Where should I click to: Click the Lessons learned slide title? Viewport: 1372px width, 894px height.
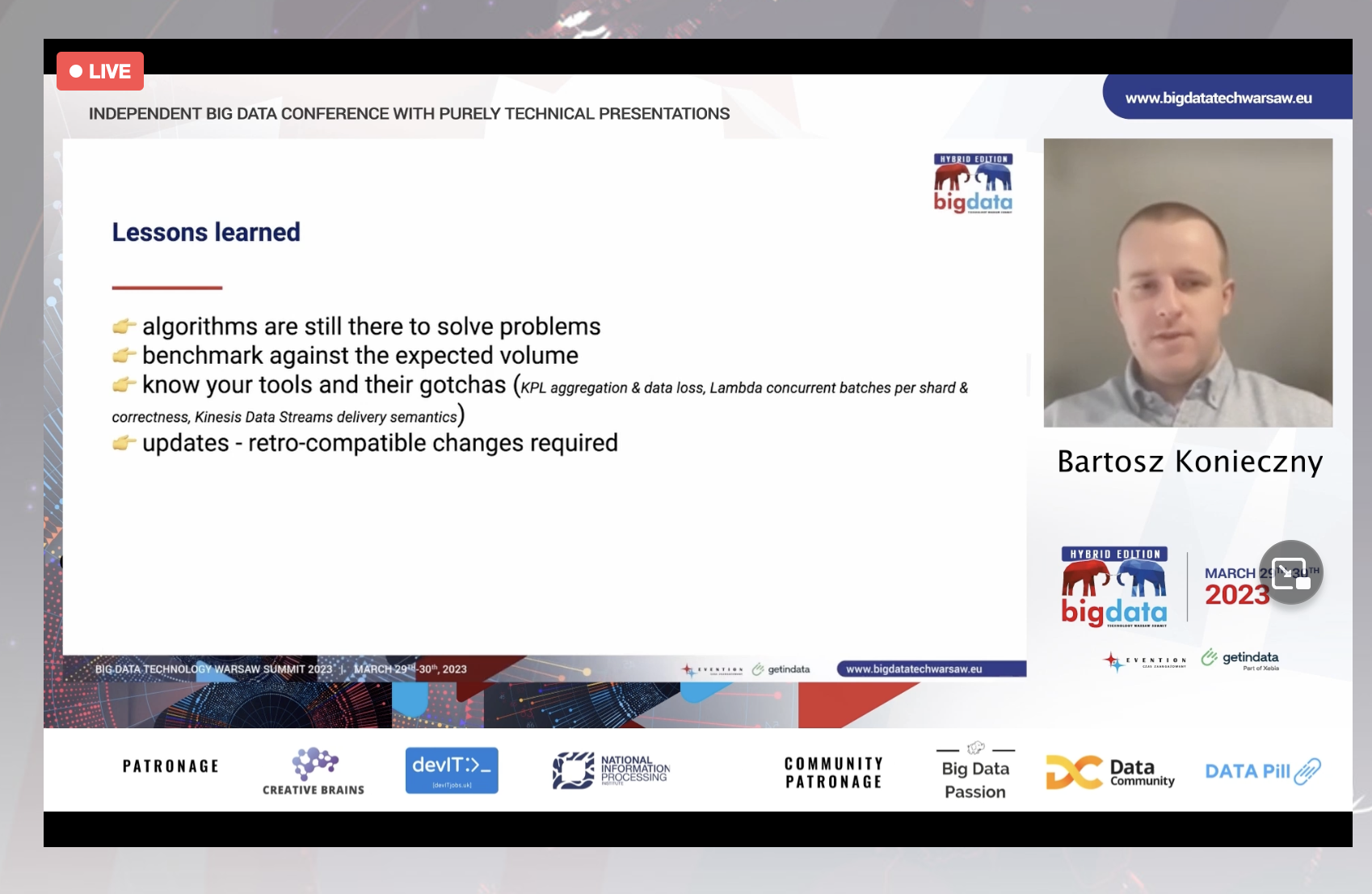click(206, 233)
